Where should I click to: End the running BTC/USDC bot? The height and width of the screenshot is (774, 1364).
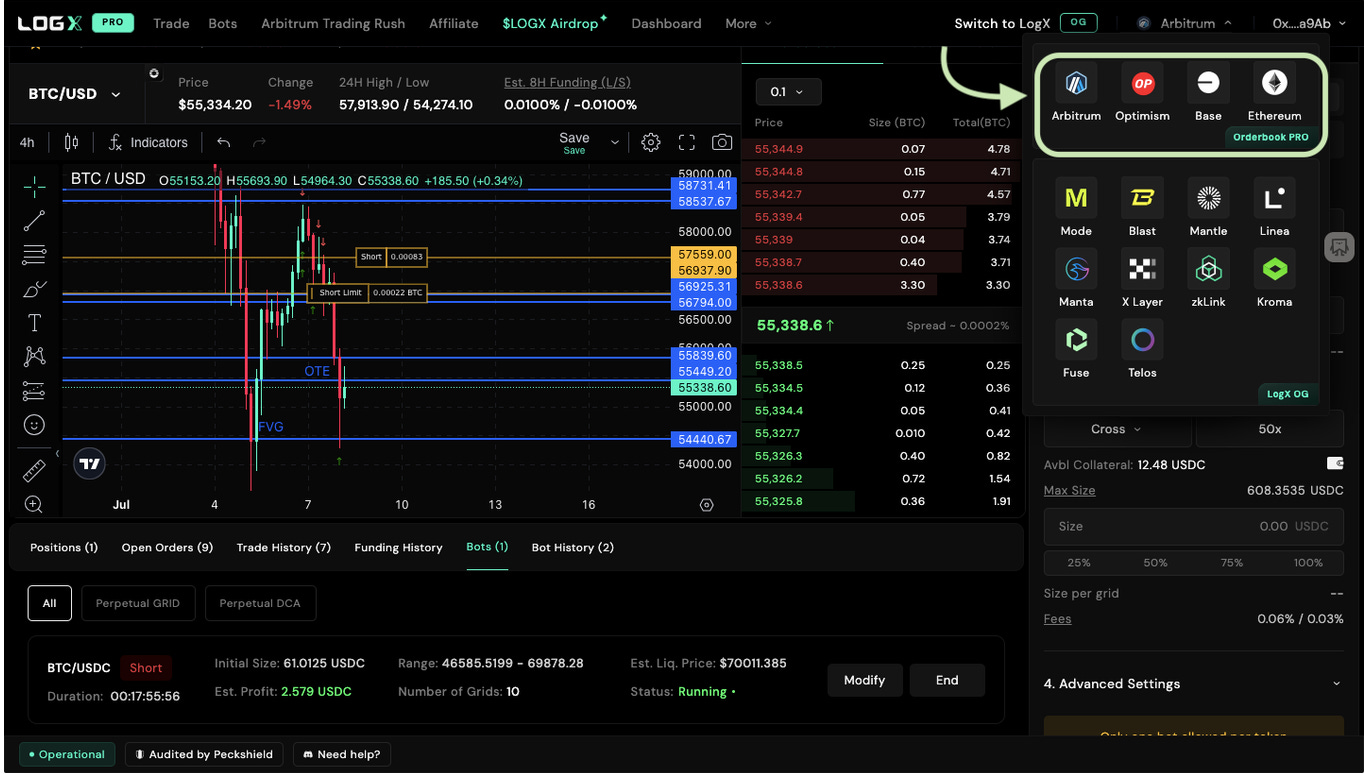pos(947,680)
